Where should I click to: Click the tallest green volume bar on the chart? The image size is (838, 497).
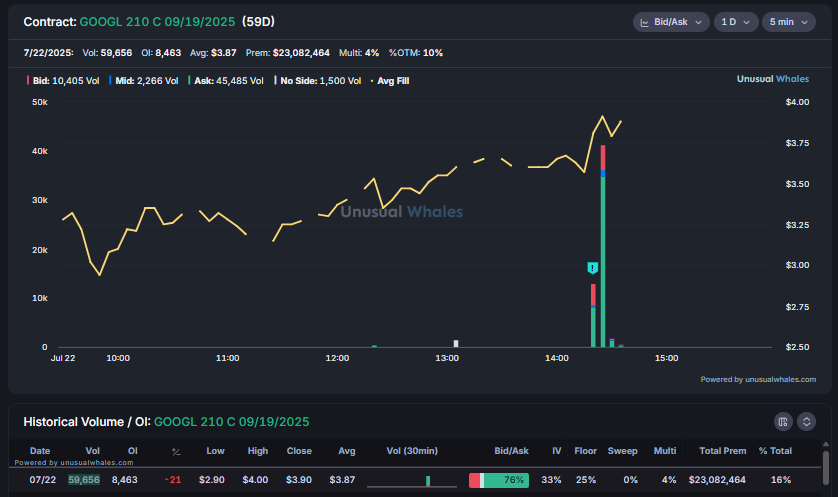603,262
